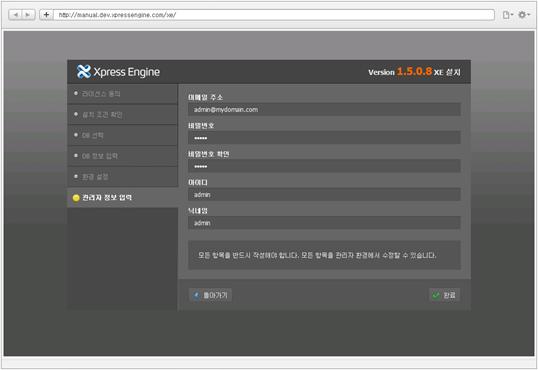538x370 pixels.
Task: Select the DB 선택 step
Action: click(122, 135)
